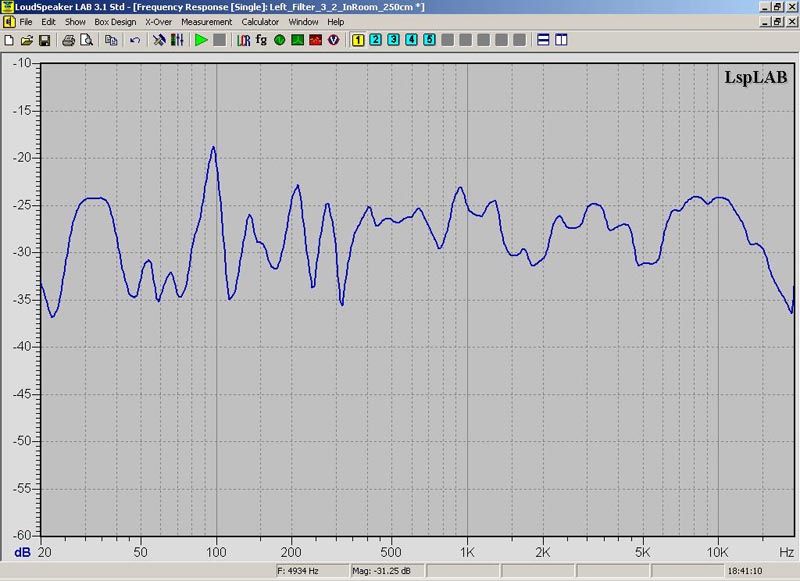Click the '-40' dB axis label
Screen dimensions: 800x581
pos(22,346)
